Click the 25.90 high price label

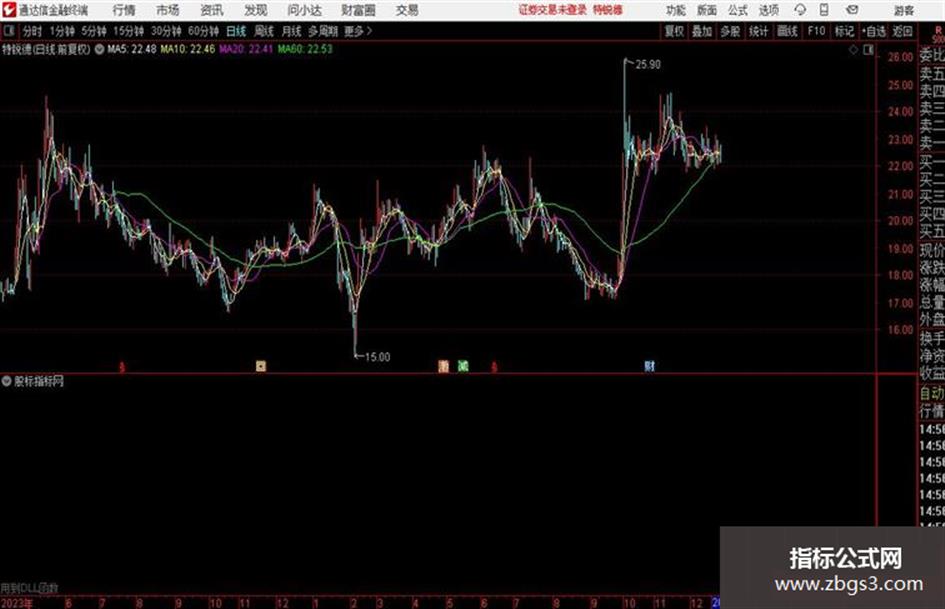point(648,65)
